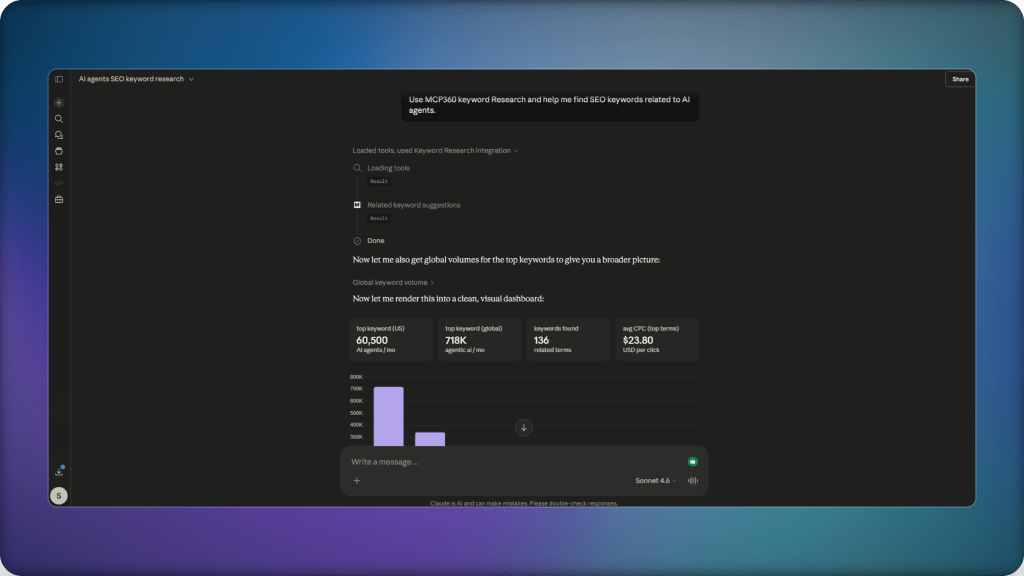Click the user prompt about MCP360 keyword Research
The width and height of the screenshot is (1024, 576).
point(550,105)
